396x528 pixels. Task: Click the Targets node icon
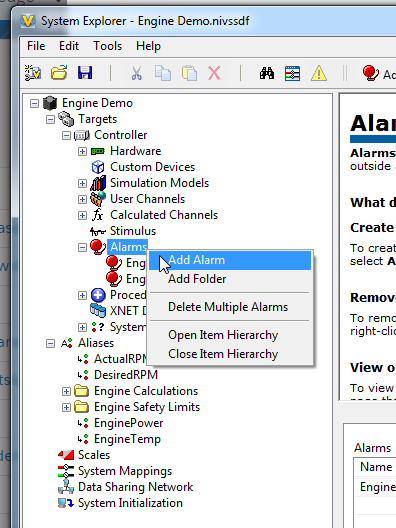point(66,119)
